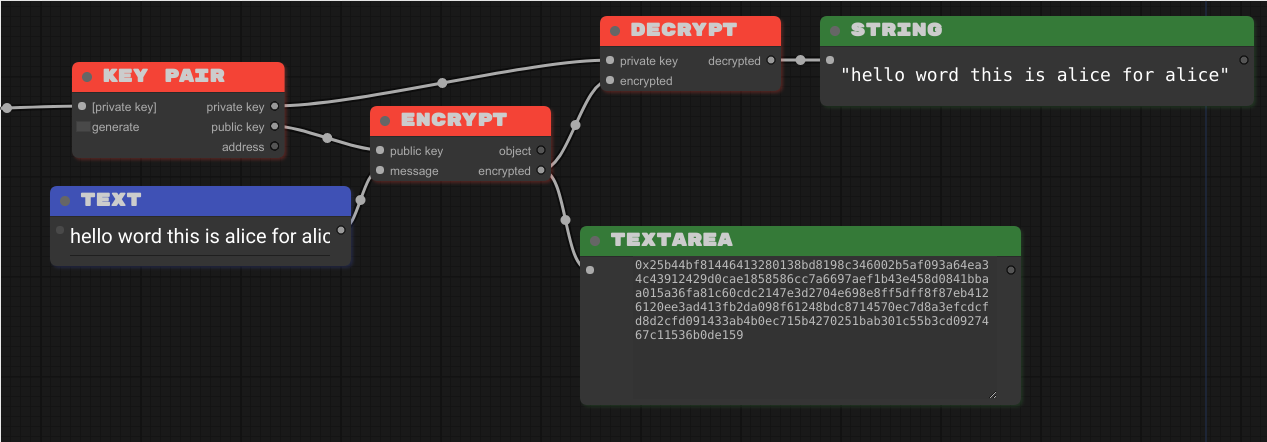Click the Text node input field
Screen dimensions: 1267x442
click(x=199, y=237)
